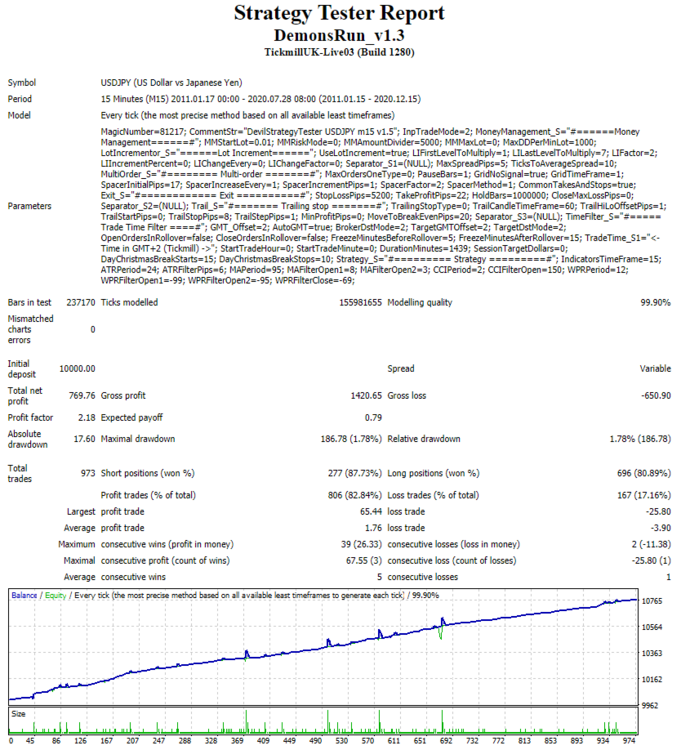
Task: Click the consecutive losses value 2 (-11.38)
Action: [x=651, y=544]
